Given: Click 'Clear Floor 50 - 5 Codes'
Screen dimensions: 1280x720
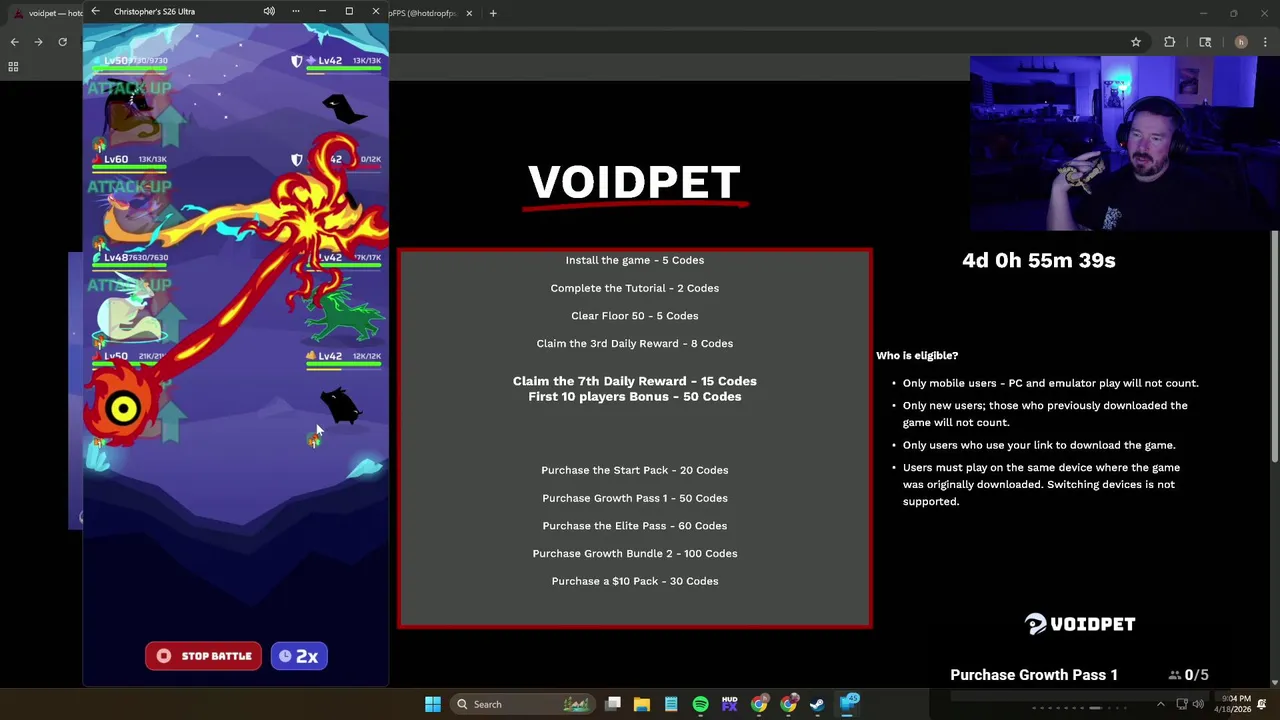Looking at the screenshot, I should tap(635, 316).
